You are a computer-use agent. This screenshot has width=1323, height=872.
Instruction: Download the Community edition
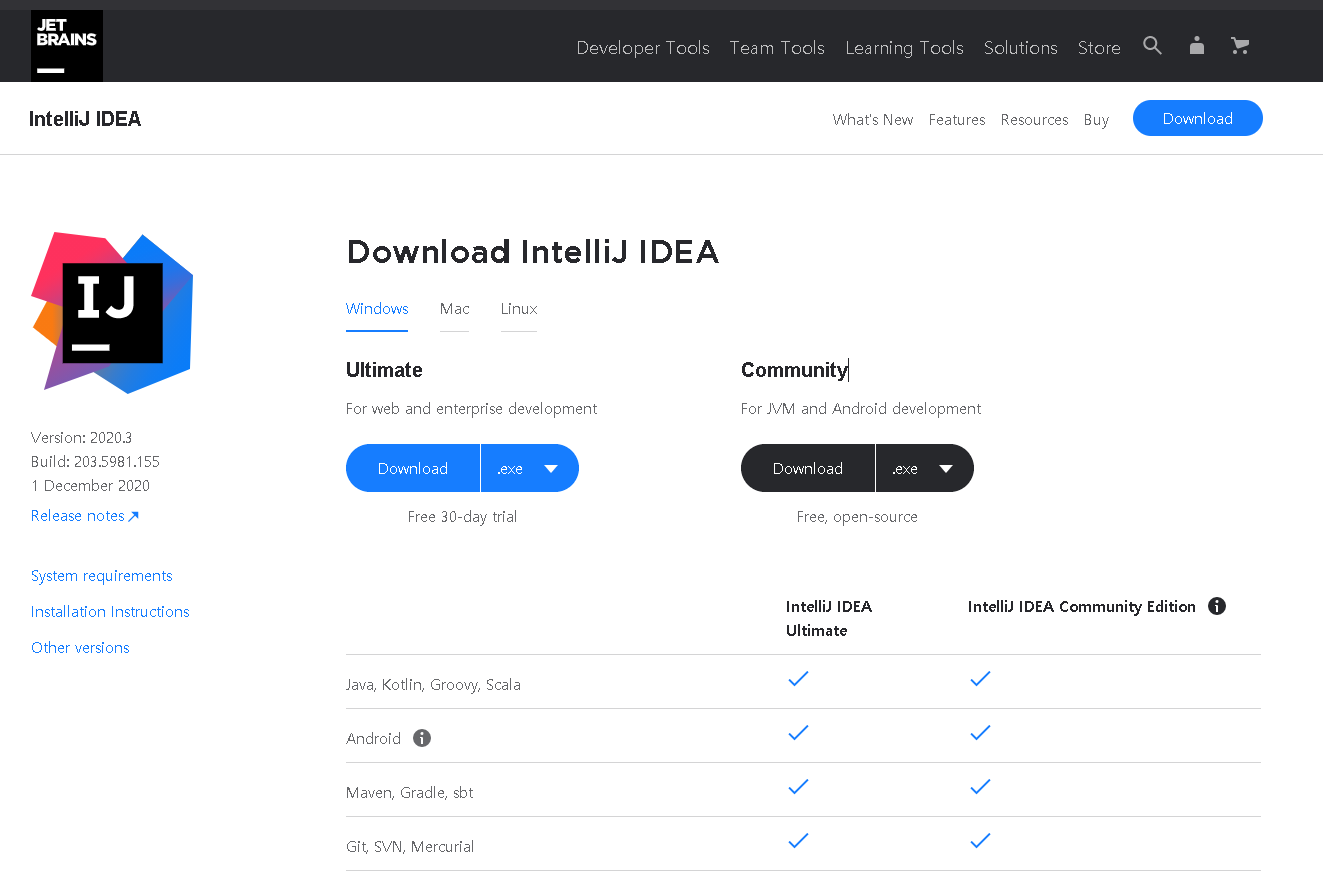pyautogui.click(x=808, y=468)
